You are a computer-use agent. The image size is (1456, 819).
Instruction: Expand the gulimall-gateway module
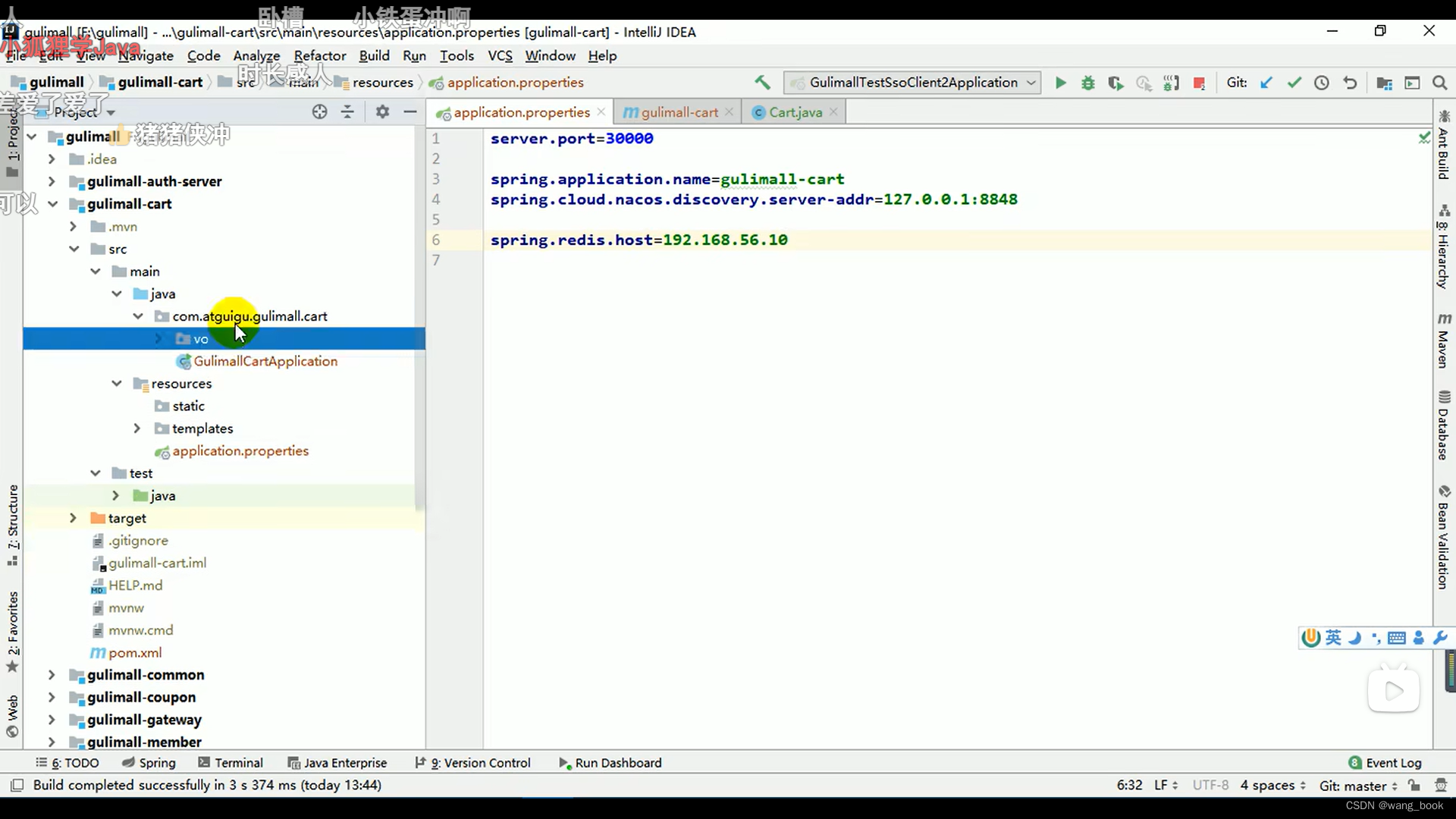[52, 720]
